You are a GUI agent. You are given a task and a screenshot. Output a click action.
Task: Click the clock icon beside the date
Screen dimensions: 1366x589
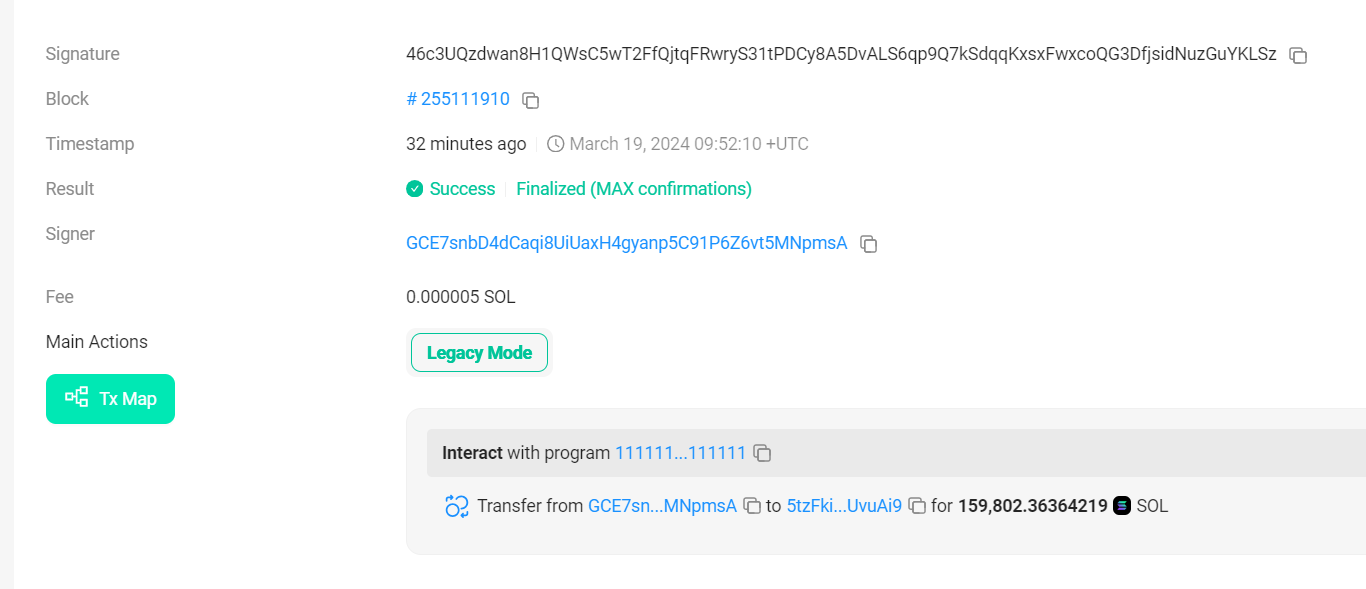click(556, 144)
